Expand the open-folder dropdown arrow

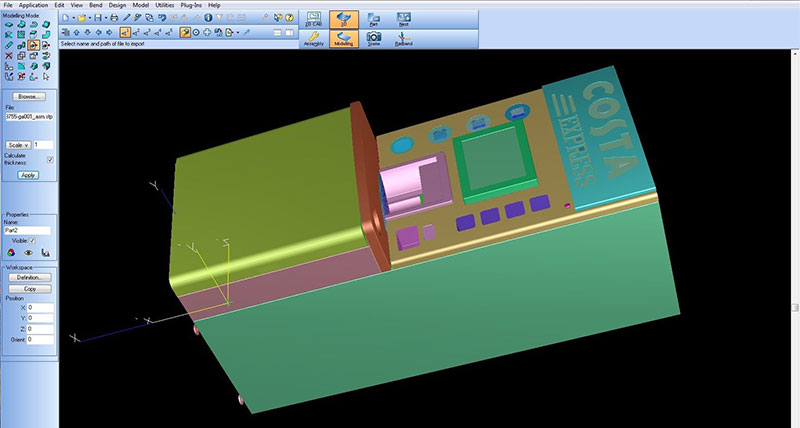(x=89, y=18)
